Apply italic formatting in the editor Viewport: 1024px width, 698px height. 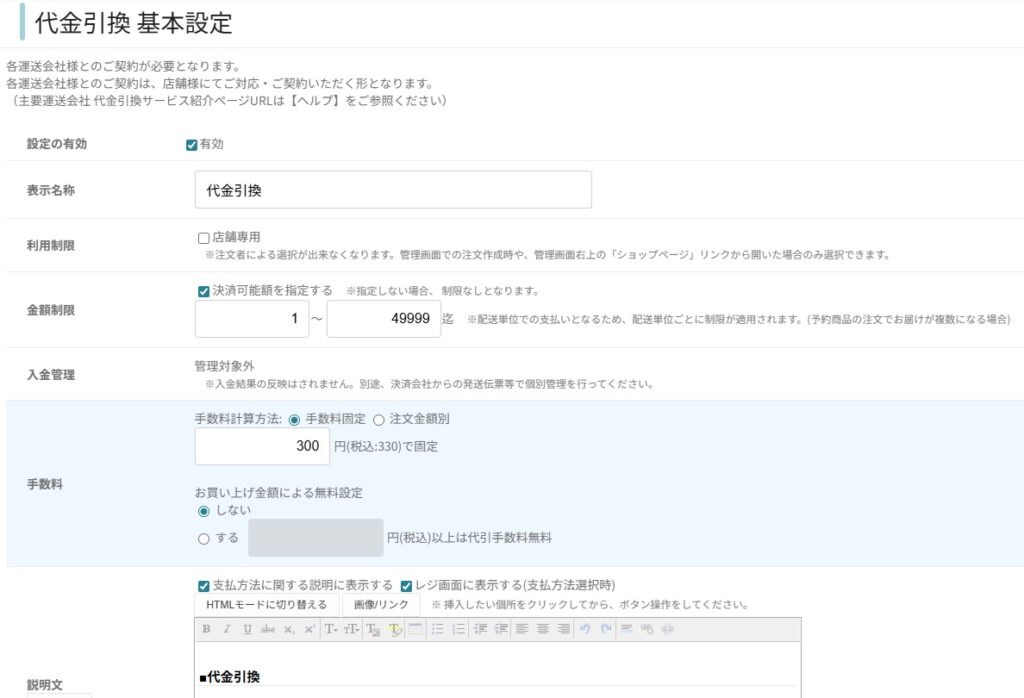(x=227, y=629)
